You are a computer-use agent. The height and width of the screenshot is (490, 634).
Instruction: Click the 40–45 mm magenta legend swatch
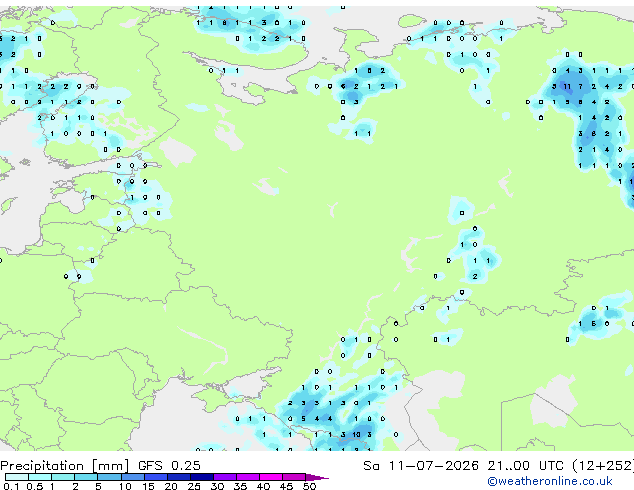coord(271,477)
